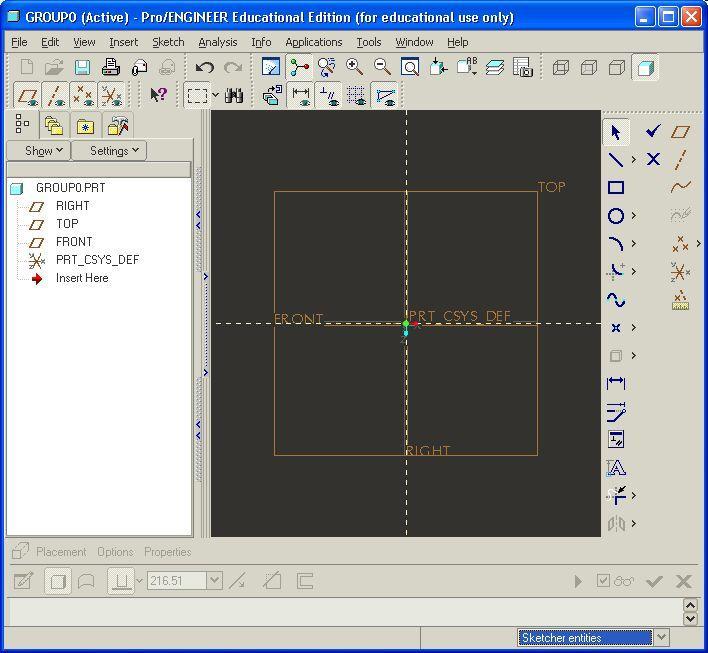
Task: Click the Print icon in toolbar
Action: (x=110, y=68)
